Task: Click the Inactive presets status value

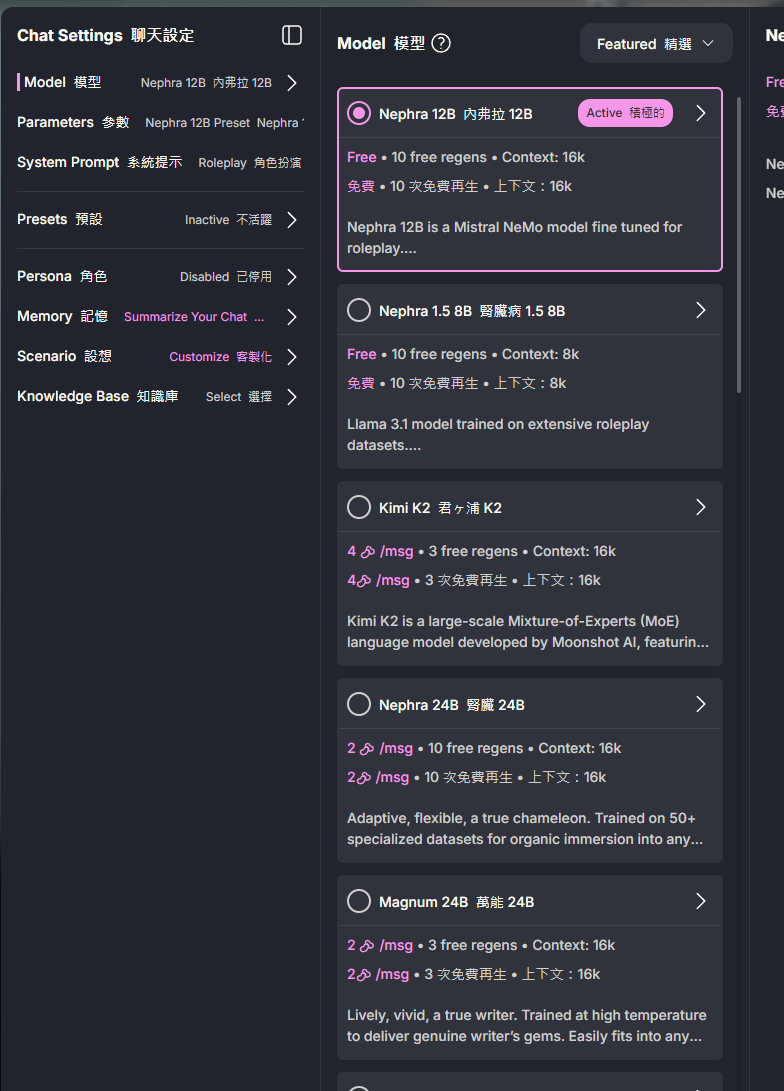Action: [x=228, y=220]
